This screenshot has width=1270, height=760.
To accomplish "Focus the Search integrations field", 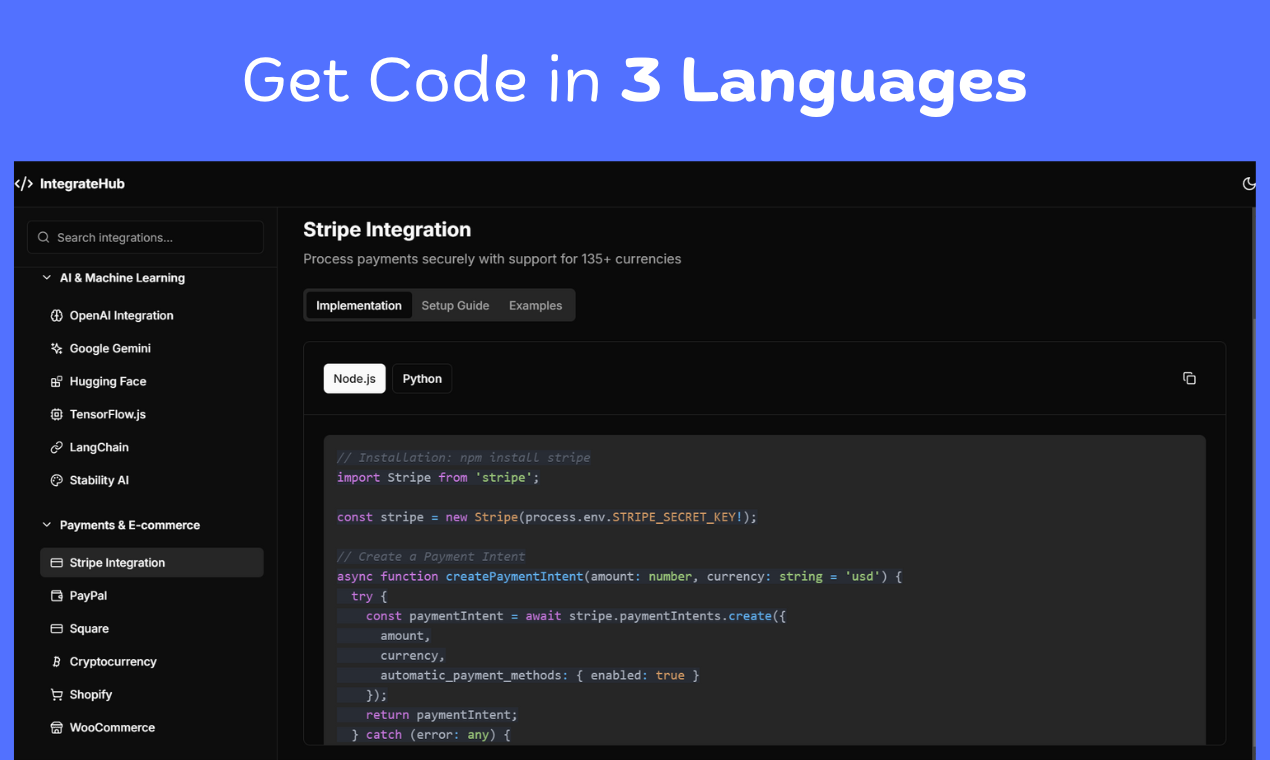I will tap(146, 238).
